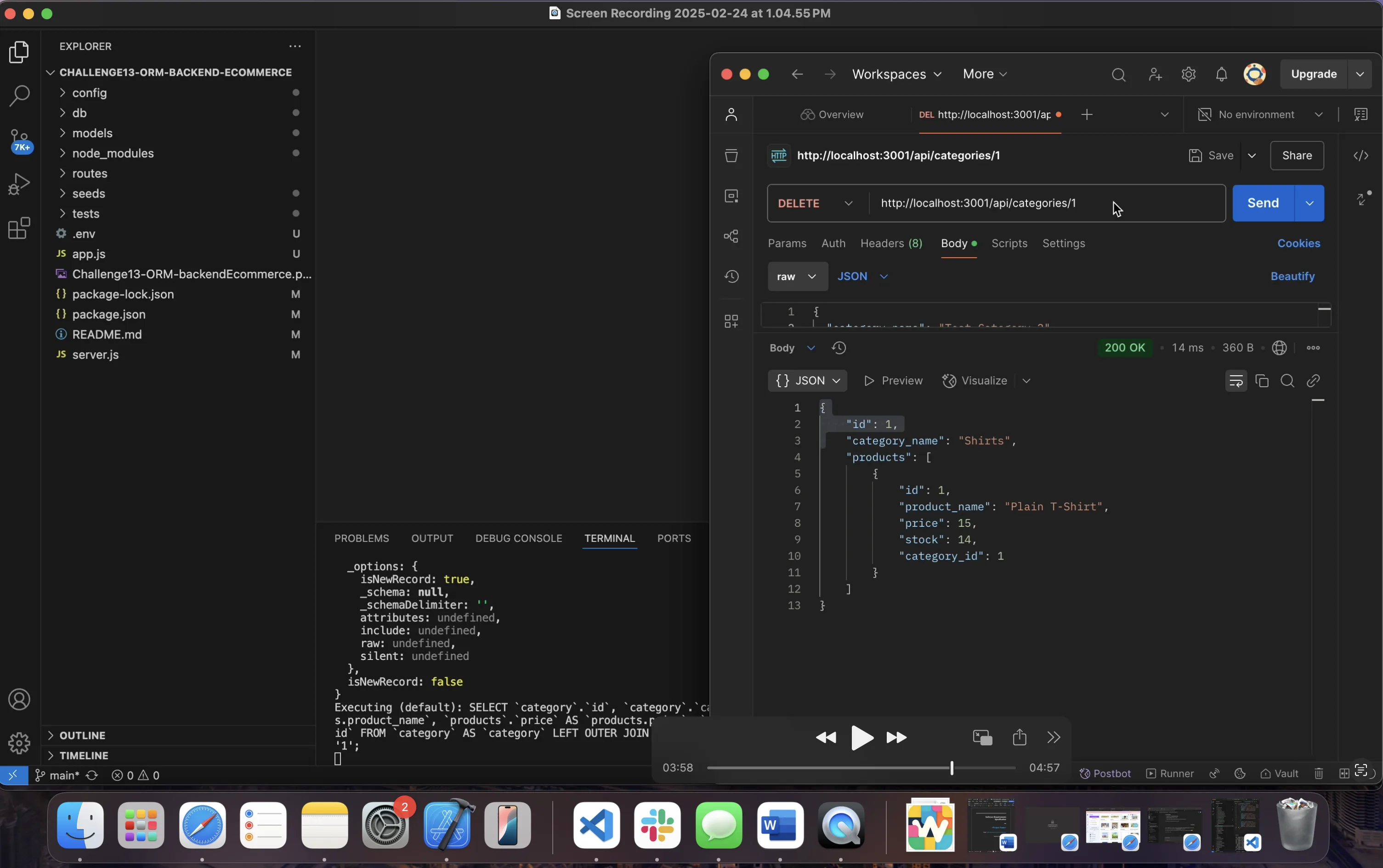This screenshot has width=1383, height=868.
Task: Open Postman settings gear icon
Action: (x=1188, y=74)
